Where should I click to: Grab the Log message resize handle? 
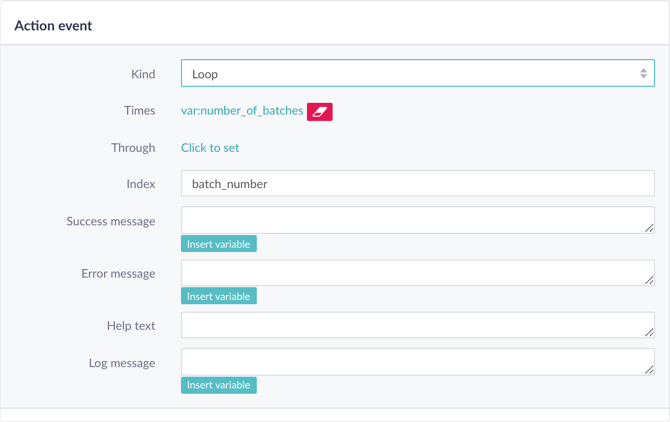click(x=649, y=370)
